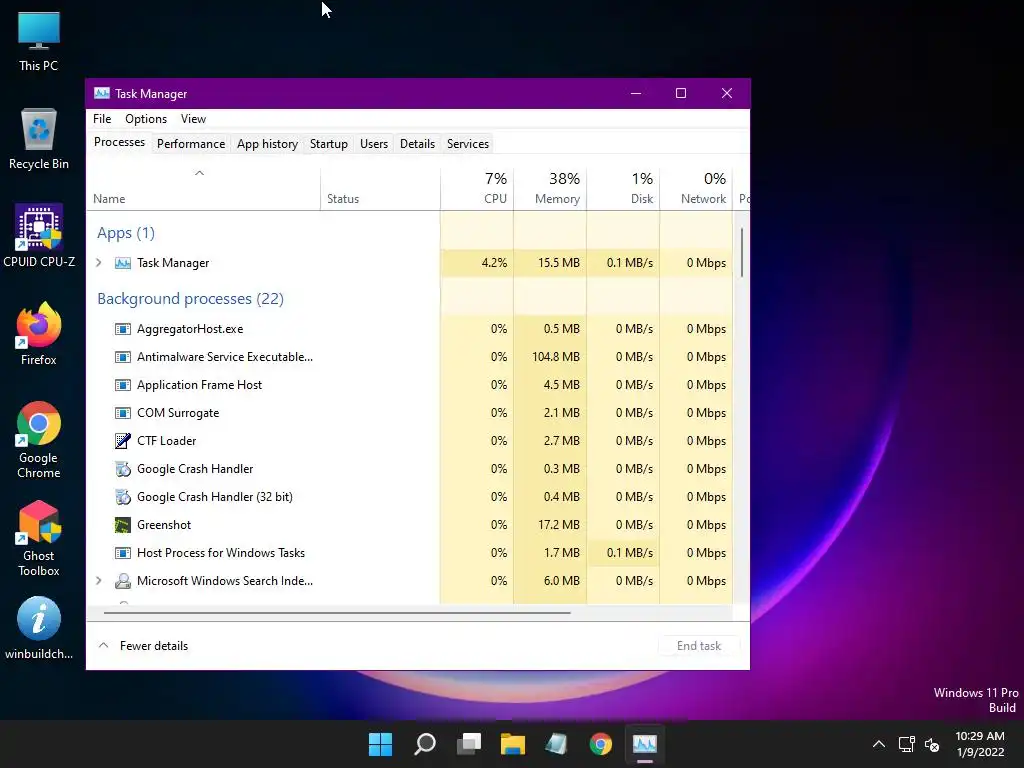
Task: Switch to the Performance tab
Action: coord(191,144)
